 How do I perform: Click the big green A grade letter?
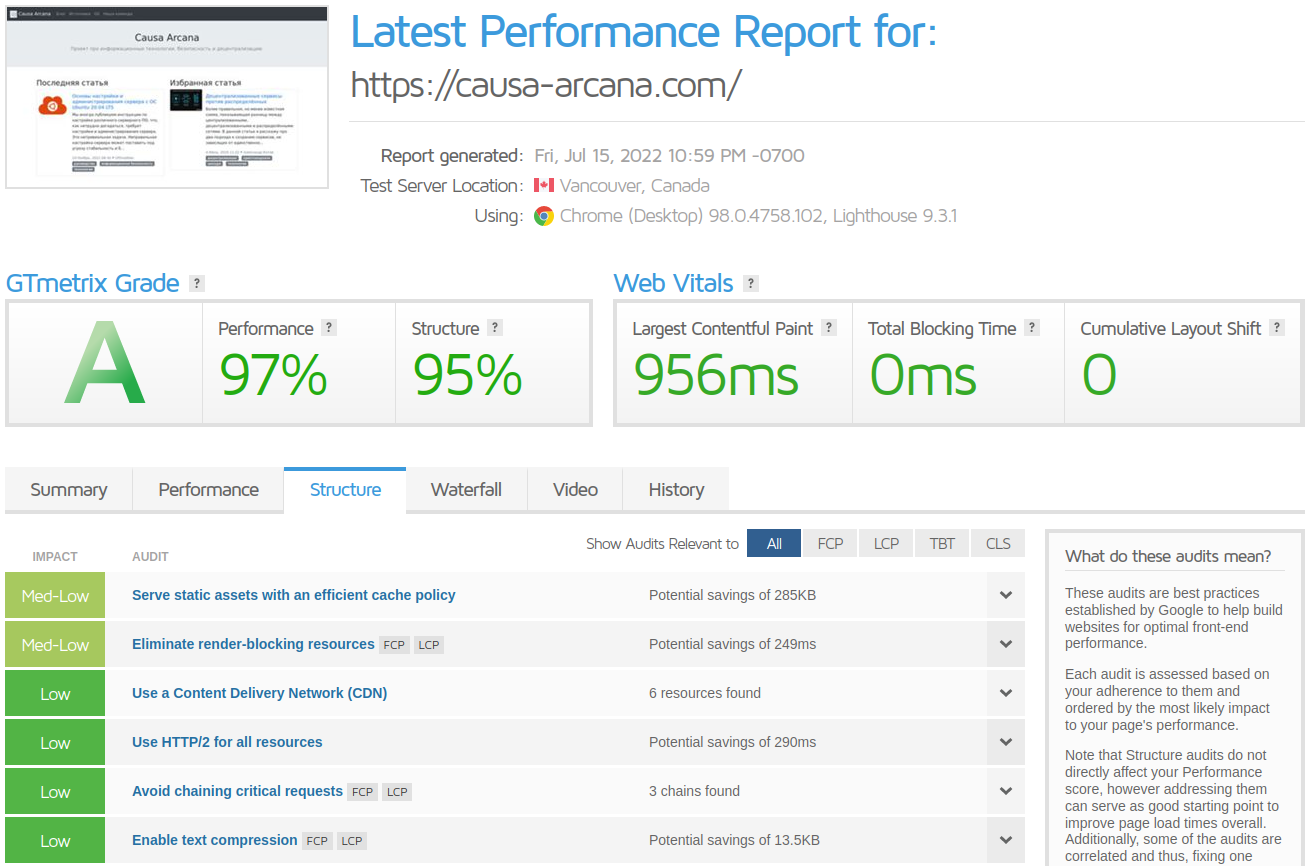[105, 362]
